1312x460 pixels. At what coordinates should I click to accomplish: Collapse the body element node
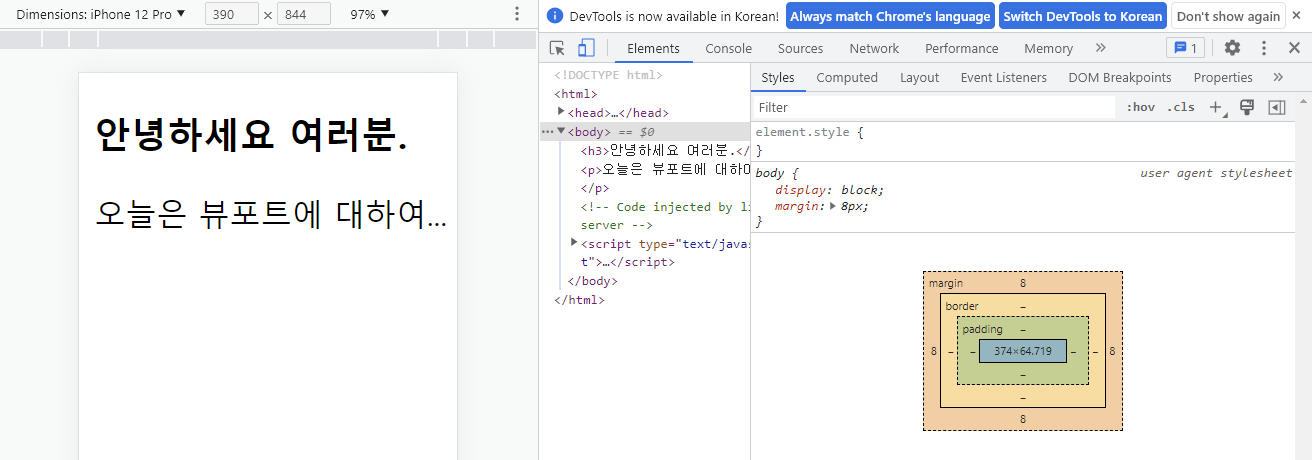pos(561,131)
